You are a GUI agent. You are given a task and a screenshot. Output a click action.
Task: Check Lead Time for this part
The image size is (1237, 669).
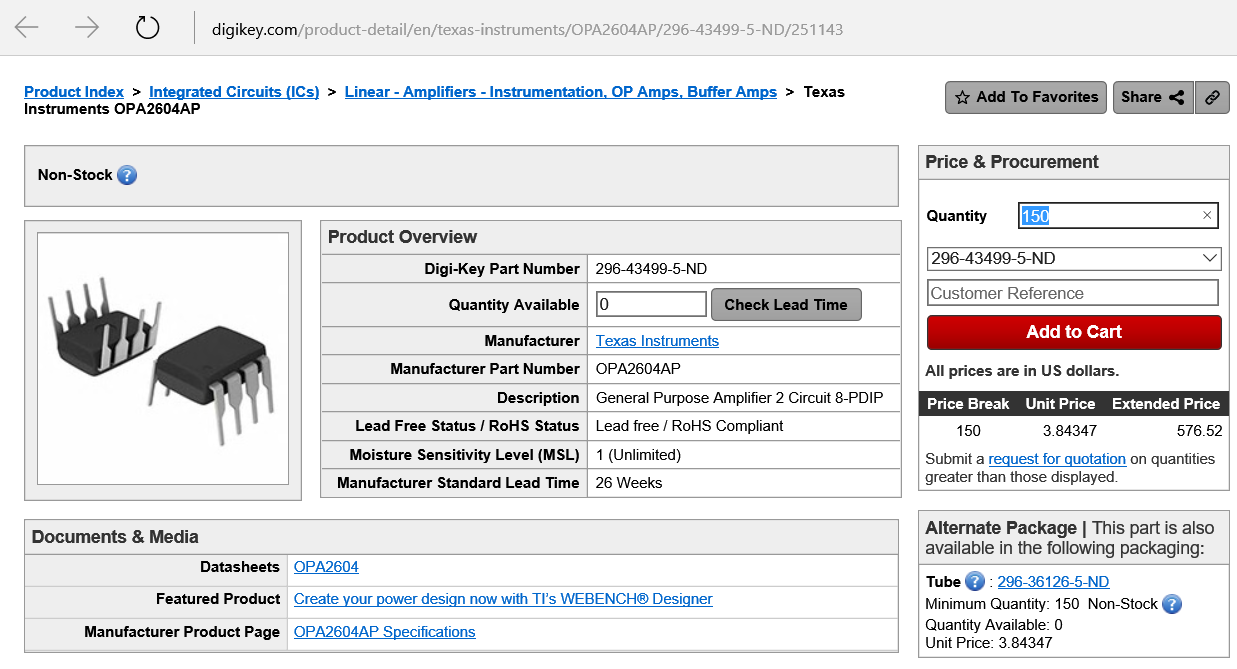tap(786, 305)
